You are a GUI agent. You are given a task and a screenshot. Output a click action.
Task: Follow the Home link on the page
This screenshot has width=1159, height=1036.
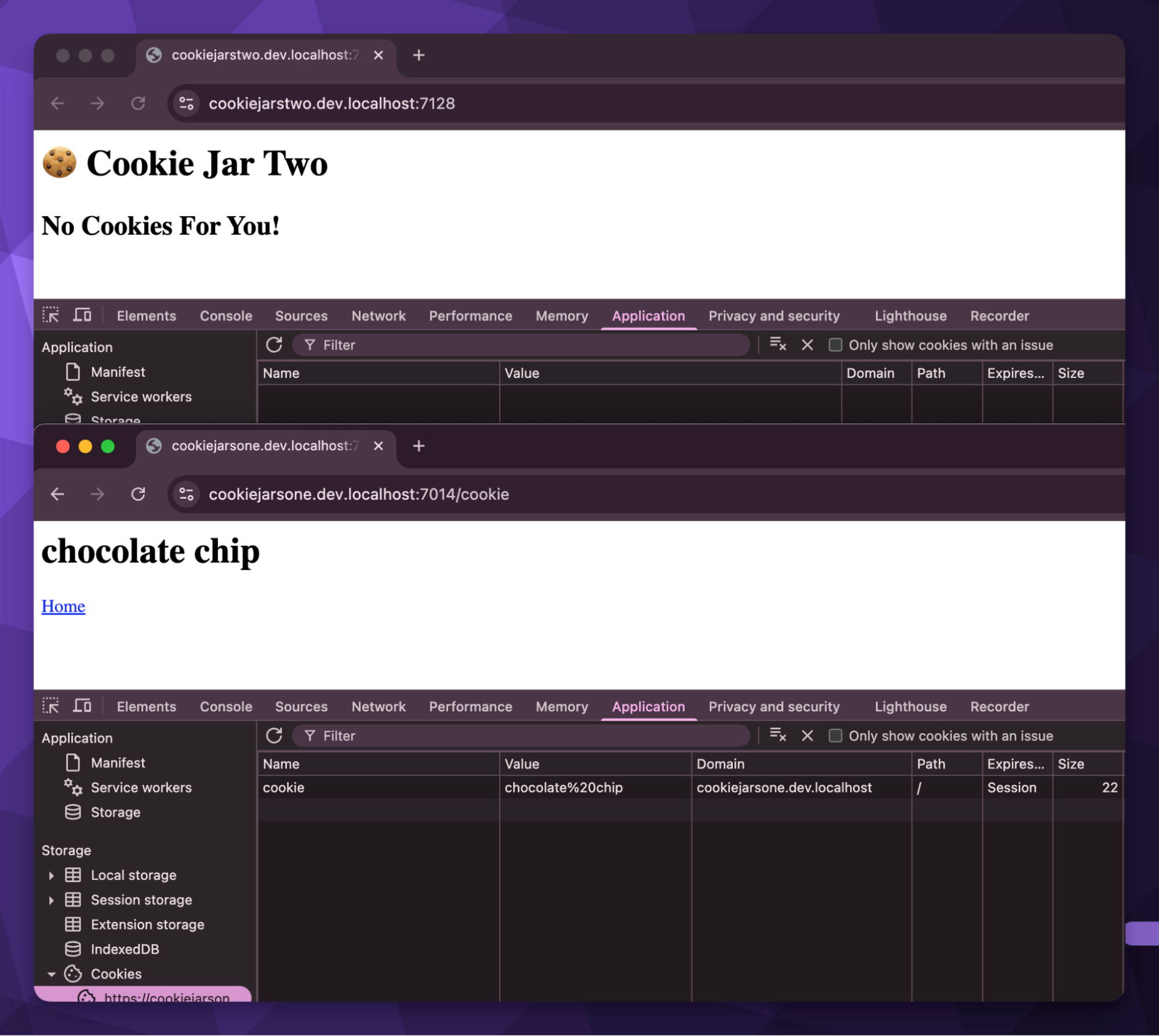[63, 606]
